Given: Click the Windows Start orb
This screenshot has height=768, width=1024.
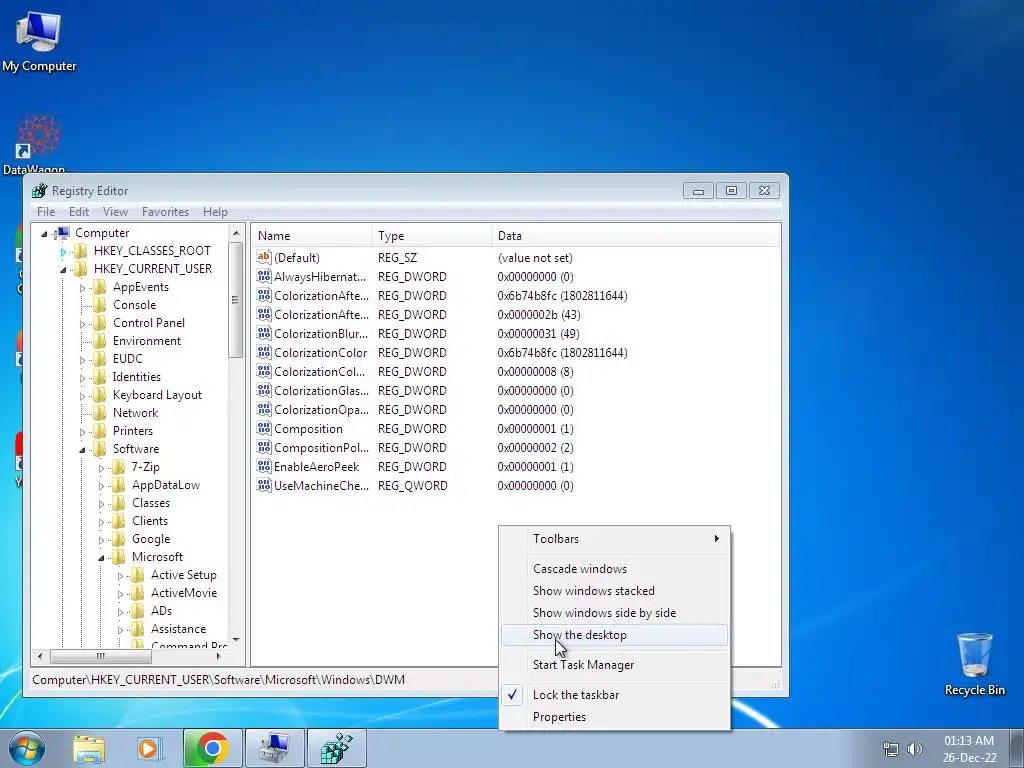Looking at the screenshot, I should [x=26, y=748].
